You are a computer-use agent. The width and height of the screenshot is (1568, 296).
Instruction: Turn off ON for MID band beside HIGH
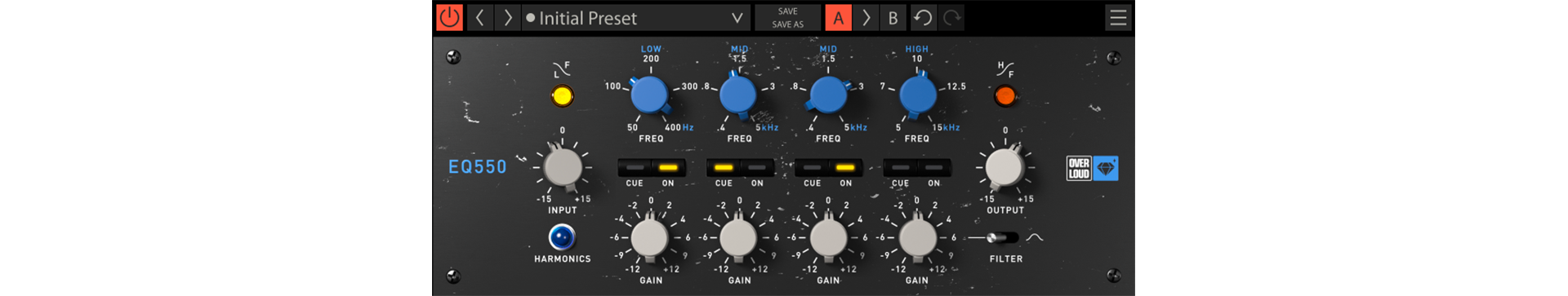pos(845,167)
